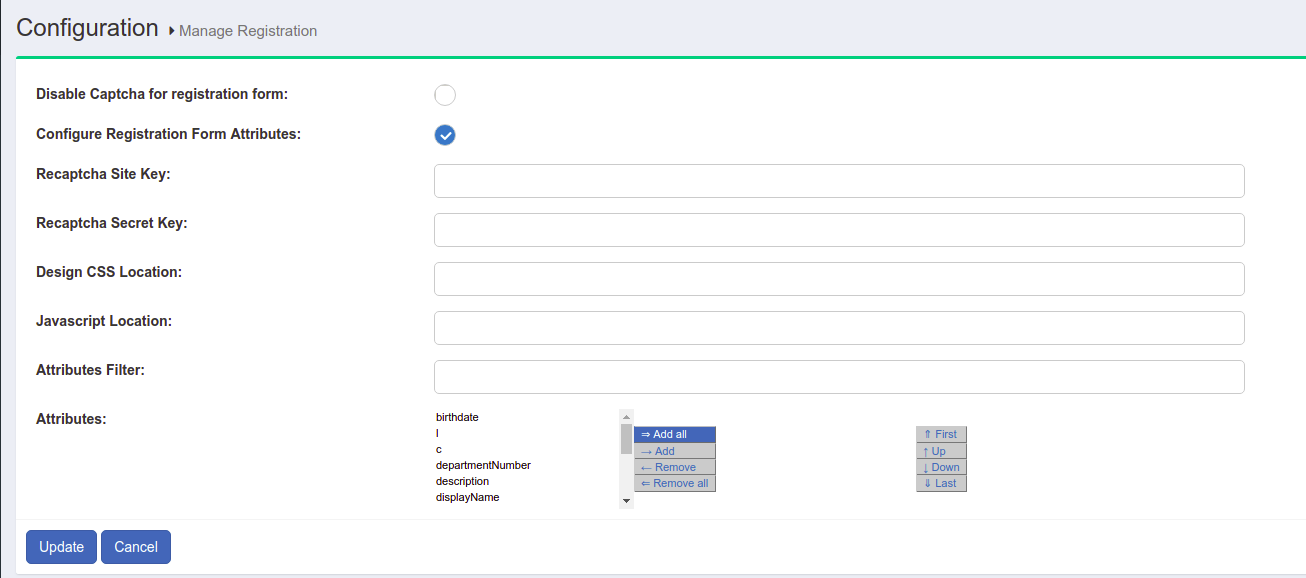Select departmentNumber from the attributes list
The height and width of the screenshot is (578, 1306).
coord(483,465)
